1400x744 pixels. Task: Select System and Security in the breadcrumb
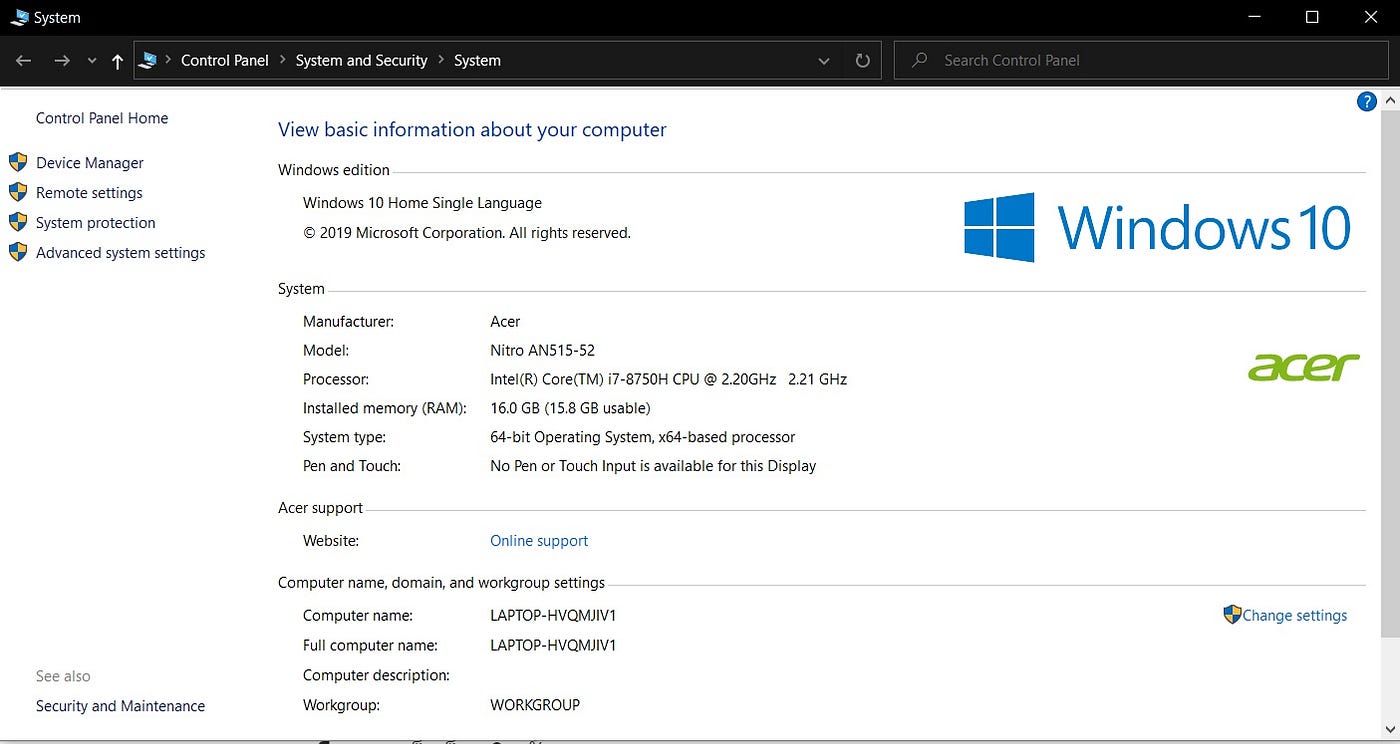coord(361,60)
